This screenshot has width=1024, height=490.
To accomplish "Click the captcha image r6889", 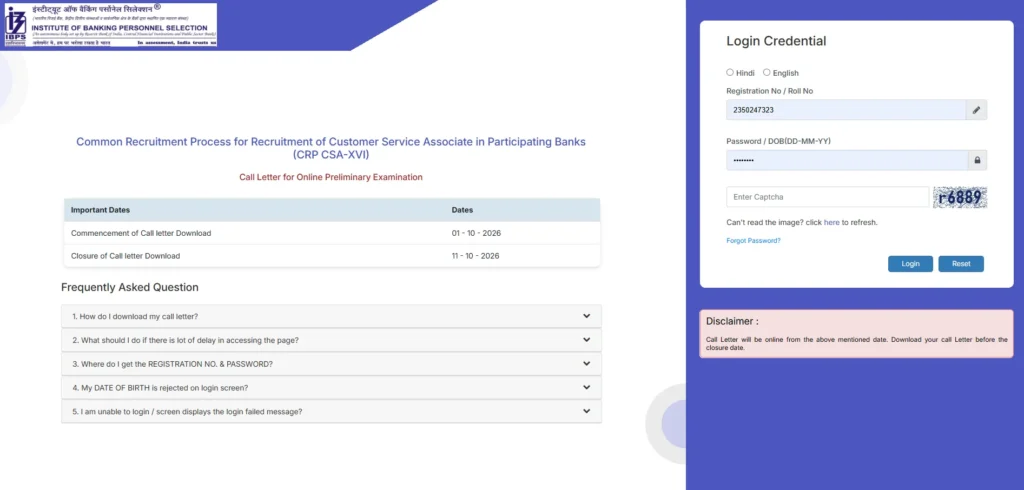I will 959,197.
